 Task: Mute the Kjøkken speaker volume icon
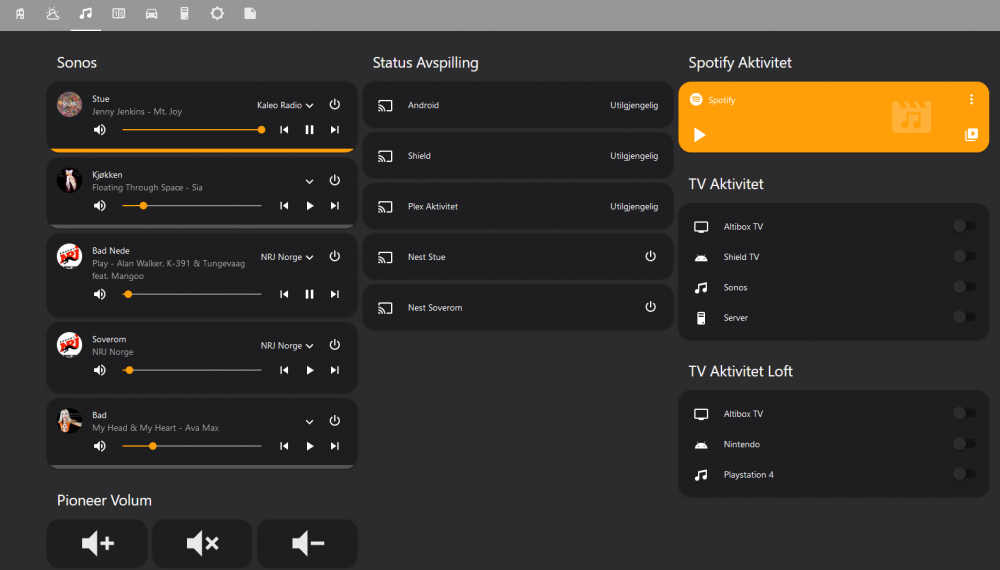click(100, 206)
